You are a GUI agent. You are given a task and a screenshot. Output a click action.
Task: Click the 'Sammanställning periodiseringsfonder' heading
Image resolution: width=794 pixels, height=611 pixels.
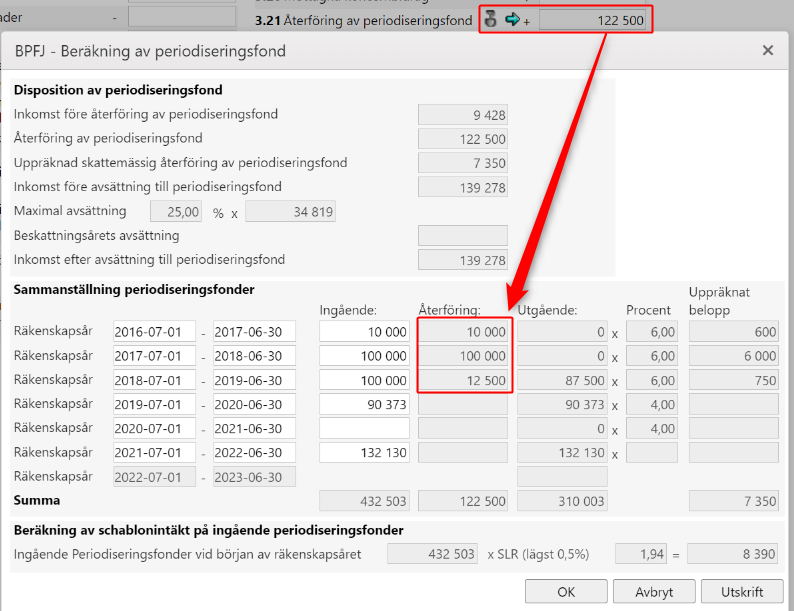click(134, 290)
